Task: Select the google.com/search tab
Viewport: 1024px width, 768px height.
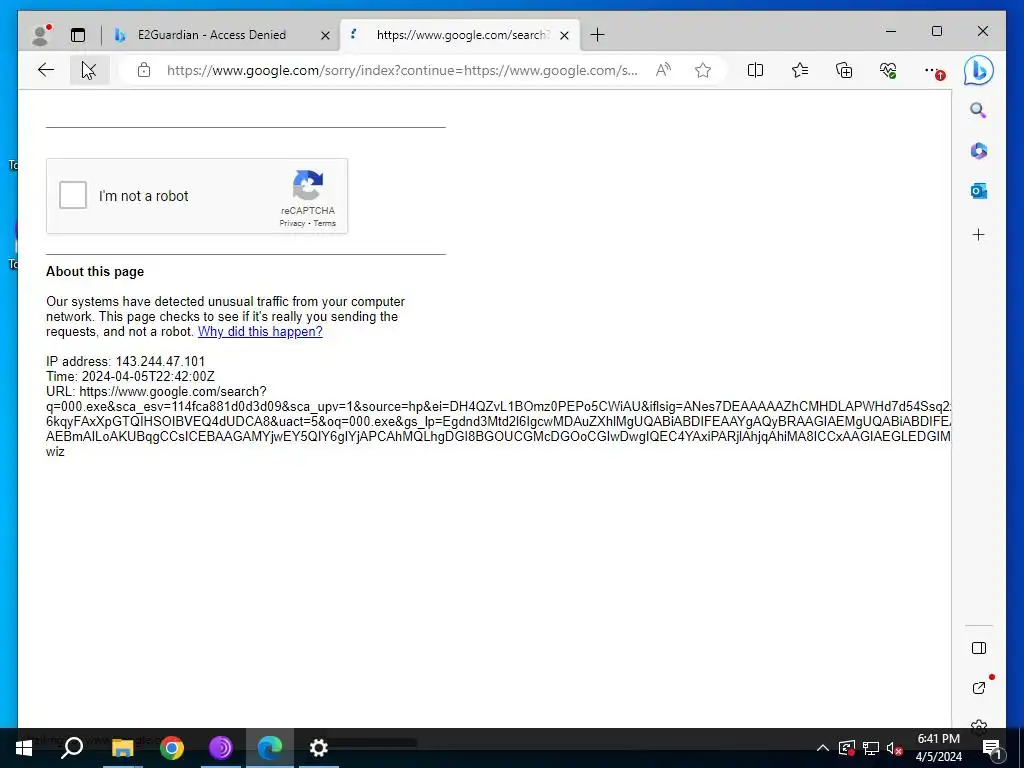Action: pyautogui.click(x=462, y=35)
